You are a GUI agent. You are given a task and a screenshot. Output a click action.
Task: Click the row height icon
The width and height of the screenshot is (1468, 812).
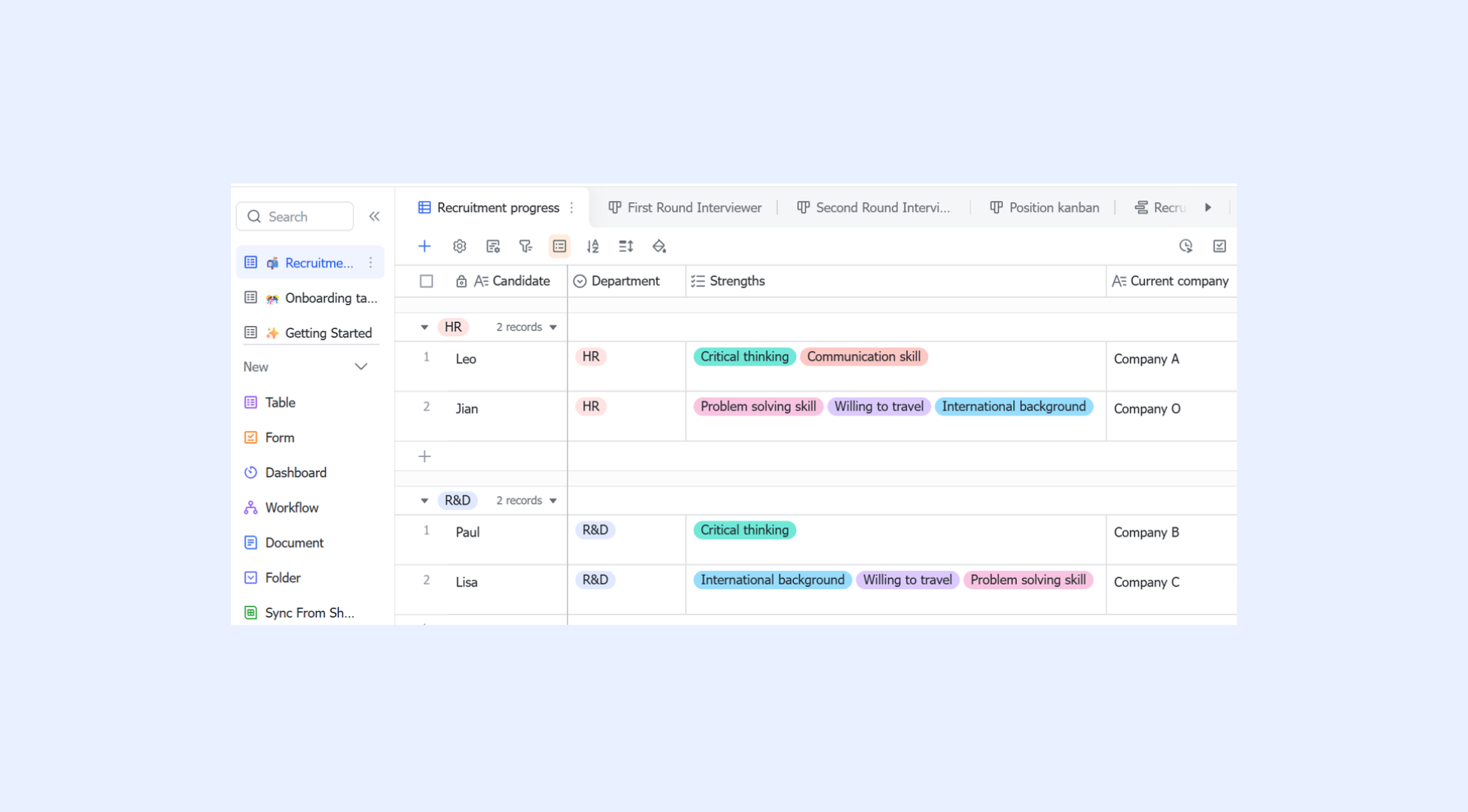[x=626, y=246]
